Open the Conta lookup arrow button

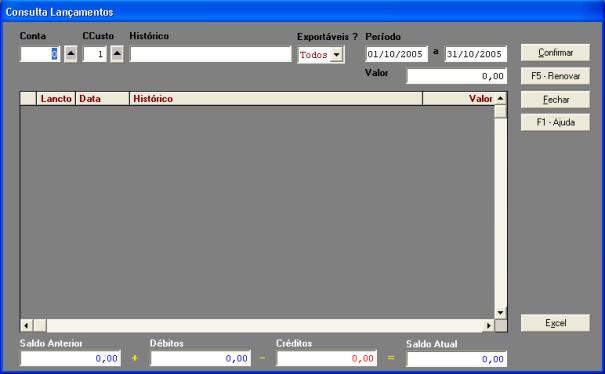coord(70,54)
